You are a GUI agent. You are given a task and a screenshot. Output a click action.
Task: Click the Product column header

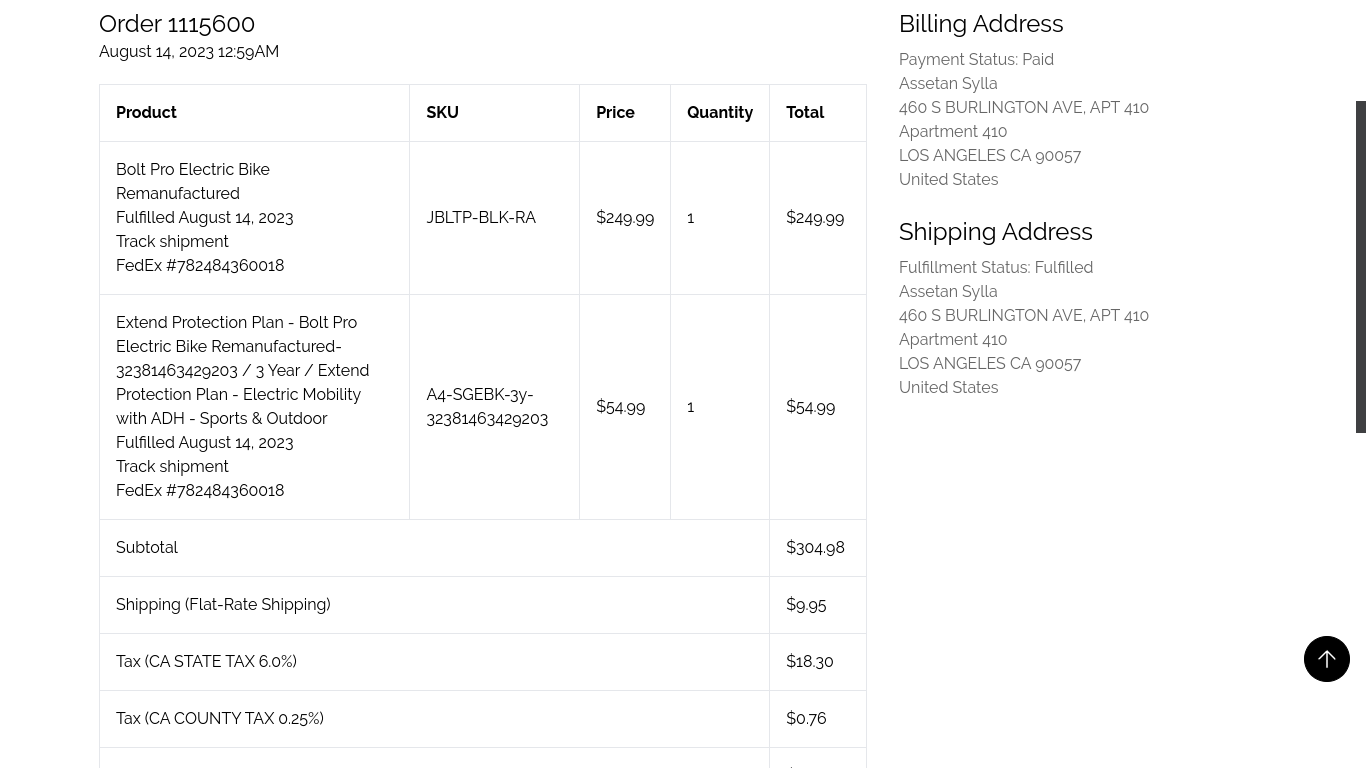pyautogui.click(x=146, y=112)
